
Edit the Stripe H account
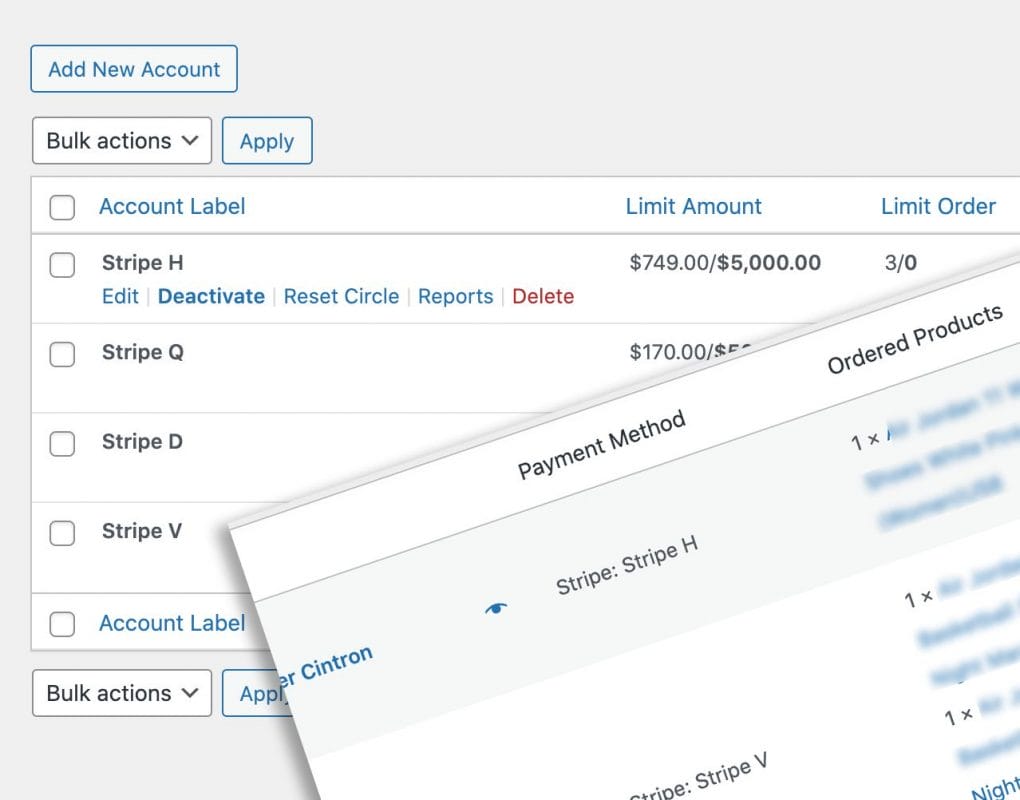pyautogui.click(x=120, y=296)
